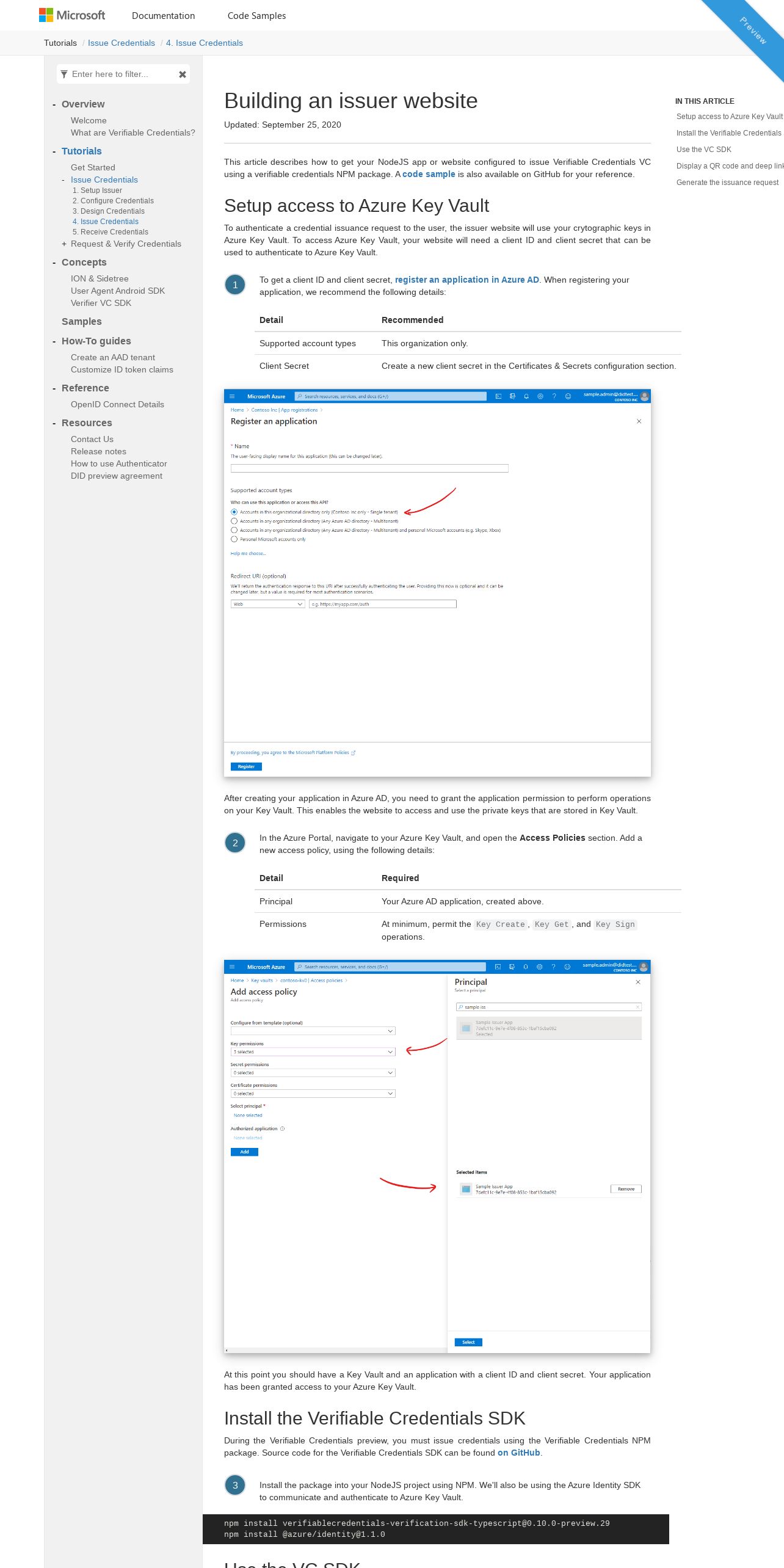This screenshot has width=784, height=1568.
Task: Follow the 'code sample' link
Action: coord(429,175)
